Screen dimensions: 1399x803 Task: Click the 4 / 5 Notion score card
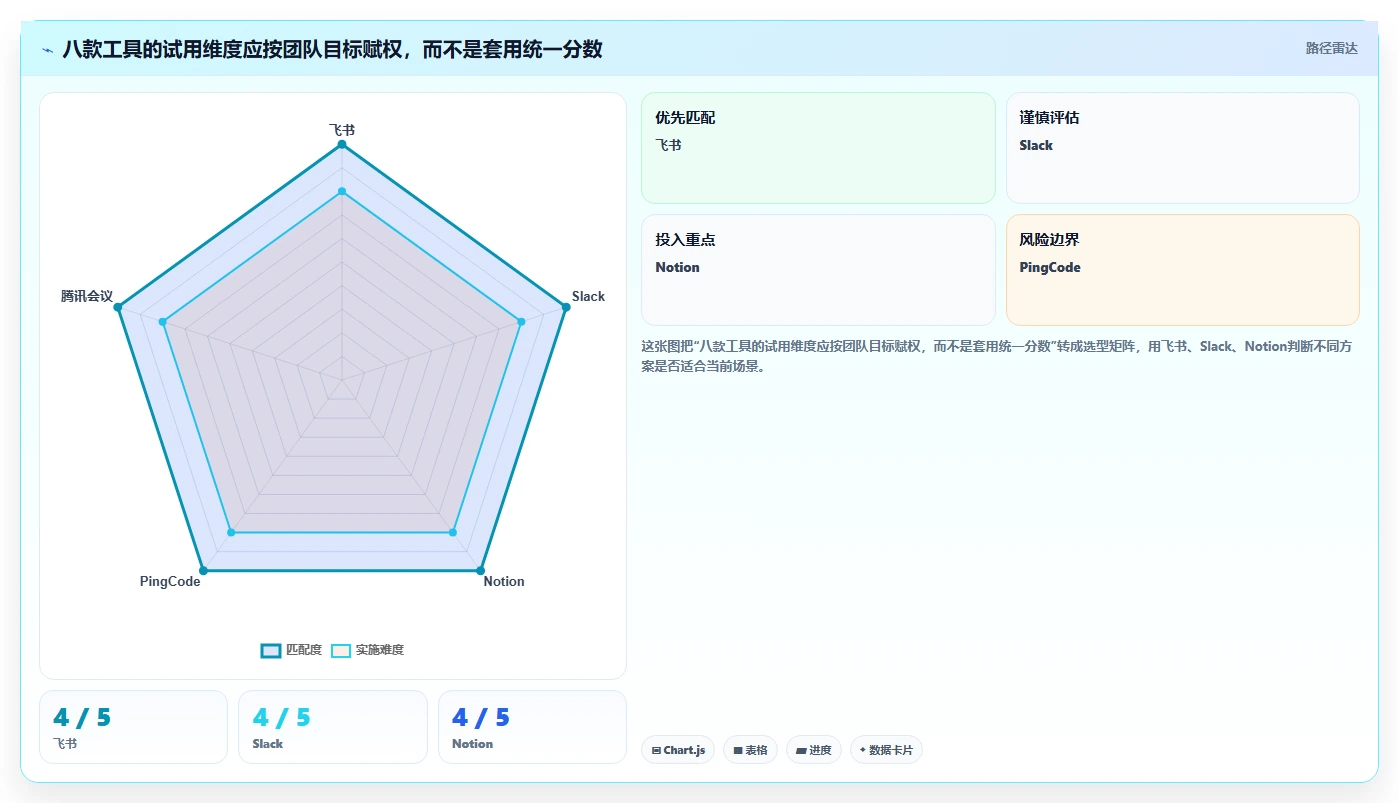click(x=532, y=727)
